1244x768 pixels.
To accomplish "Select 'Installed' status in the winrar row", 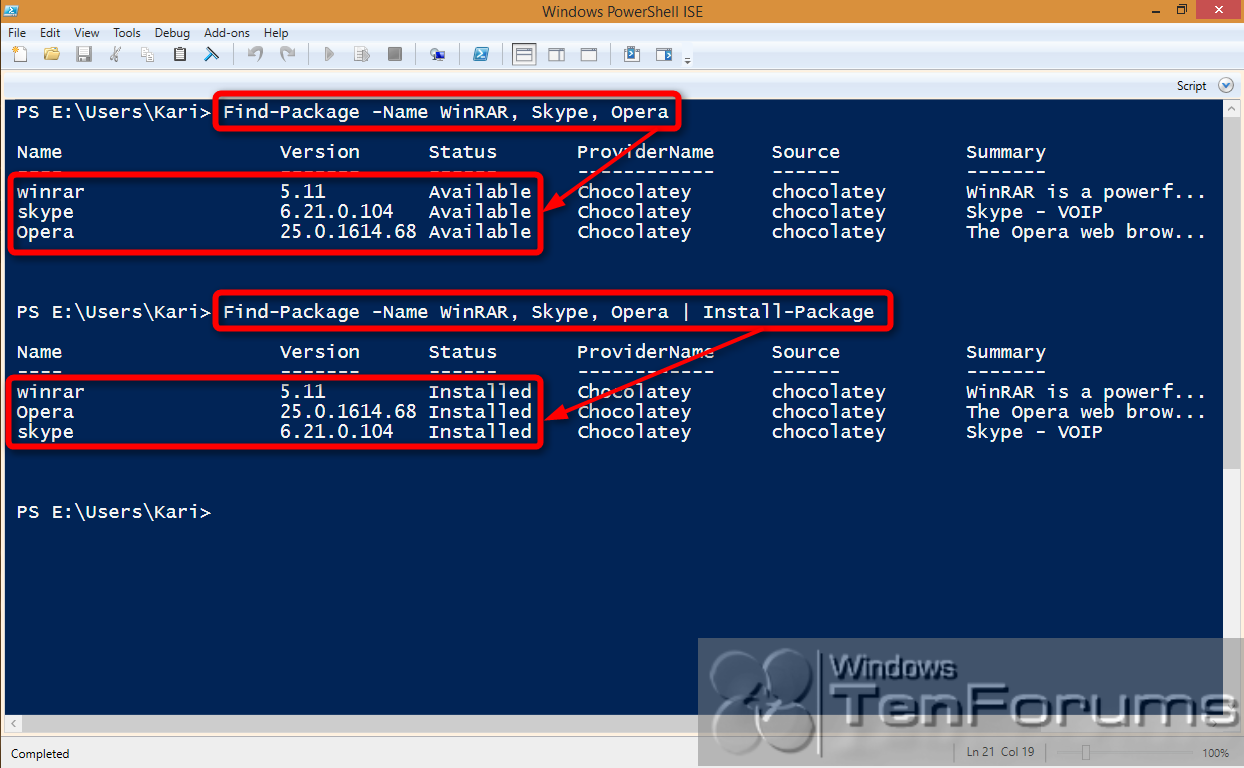I will tap(480, 392).
